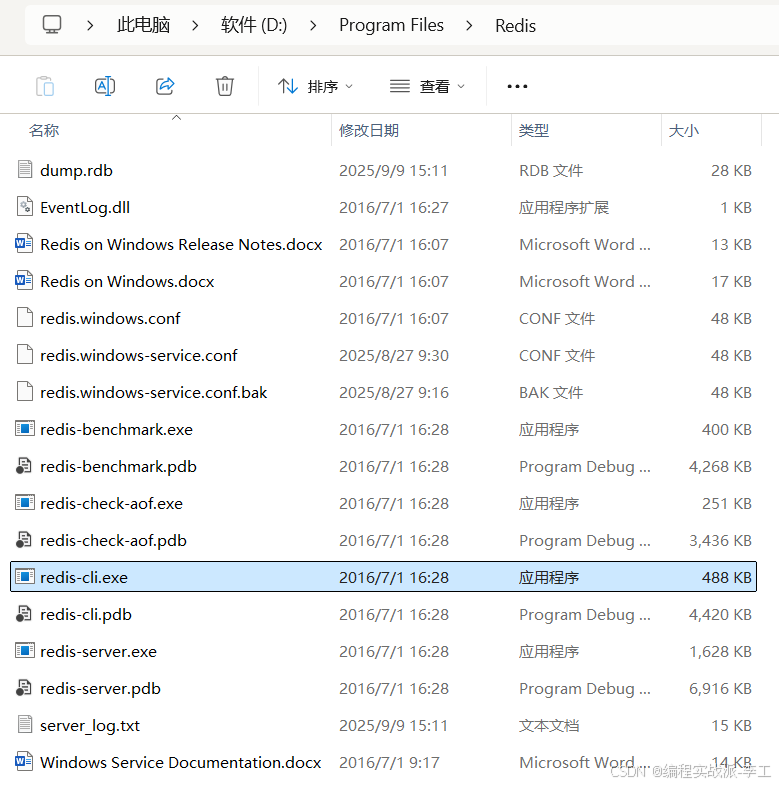This screenshot has height=785, width=779.
Task: Sort by 大小 column header
Action: click(683, 131)
